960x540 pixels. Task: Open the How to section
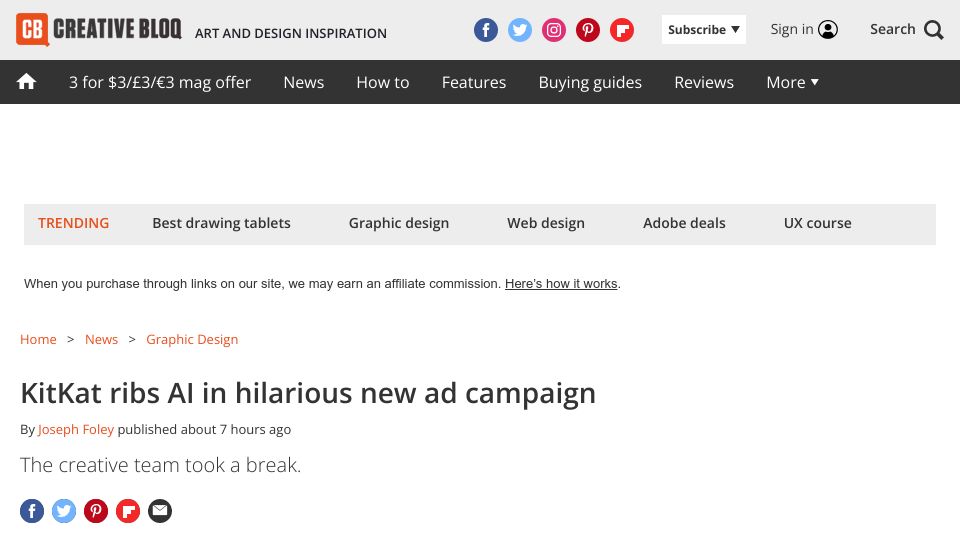383,82
